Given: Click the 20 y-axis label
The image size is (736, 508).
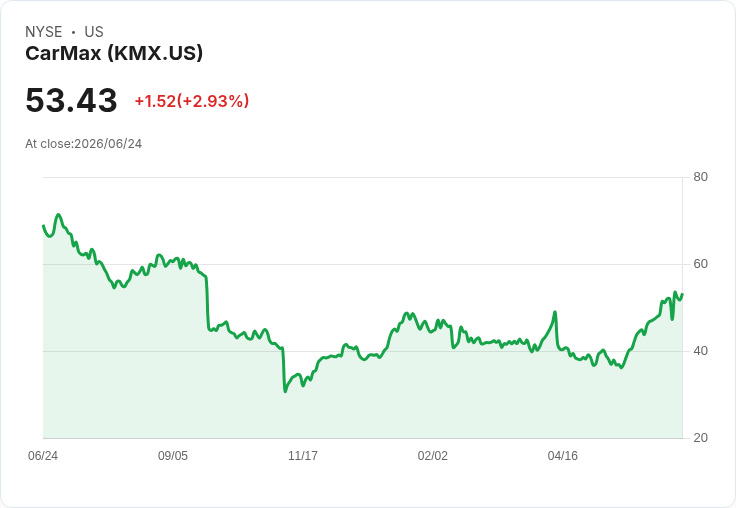Looking at the screenshot, I should (700, 438).
